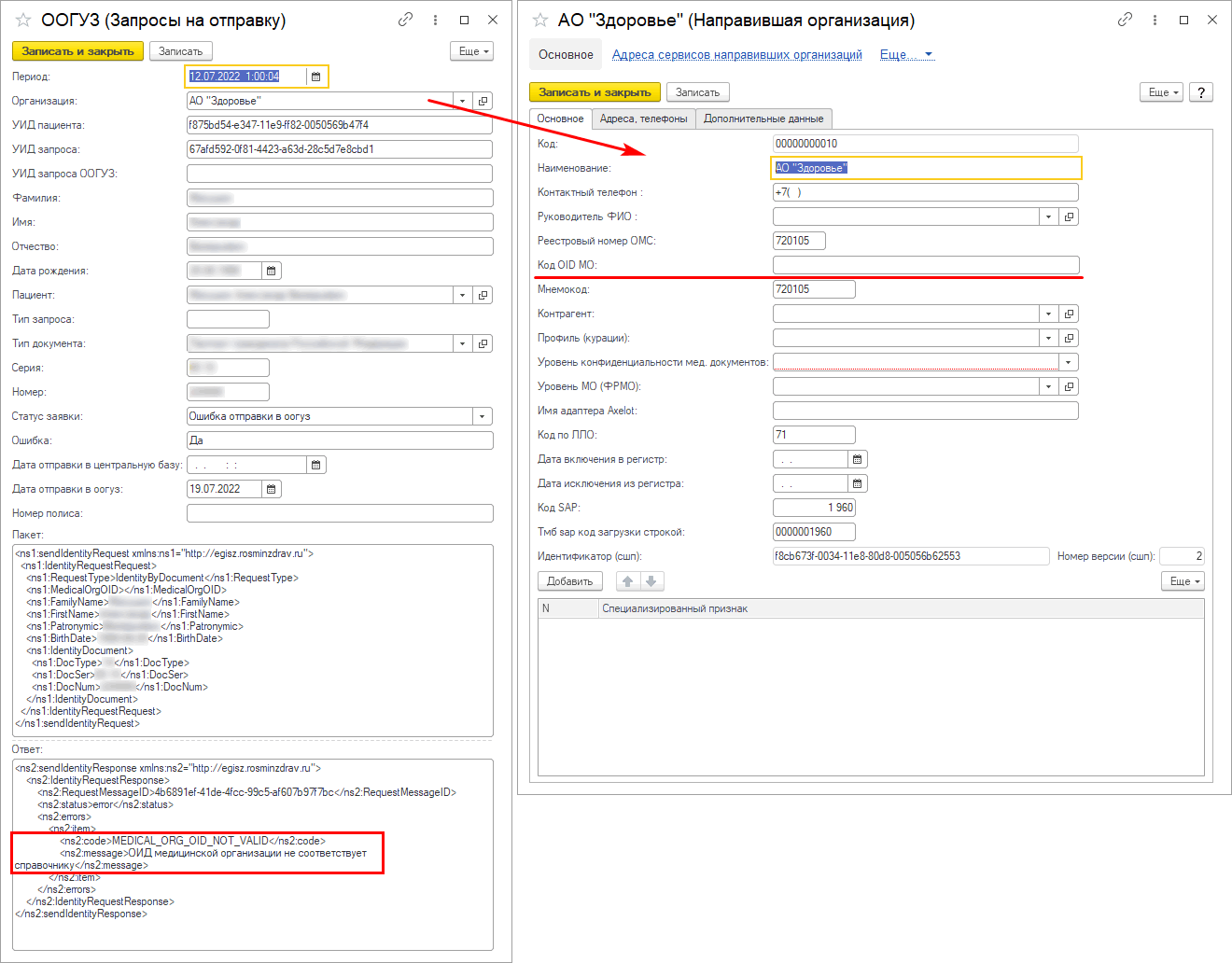Move row up arrow in table toolbar
This screenshot has width=1232, height=963.
pyautogui.click(x=628, y=581)
